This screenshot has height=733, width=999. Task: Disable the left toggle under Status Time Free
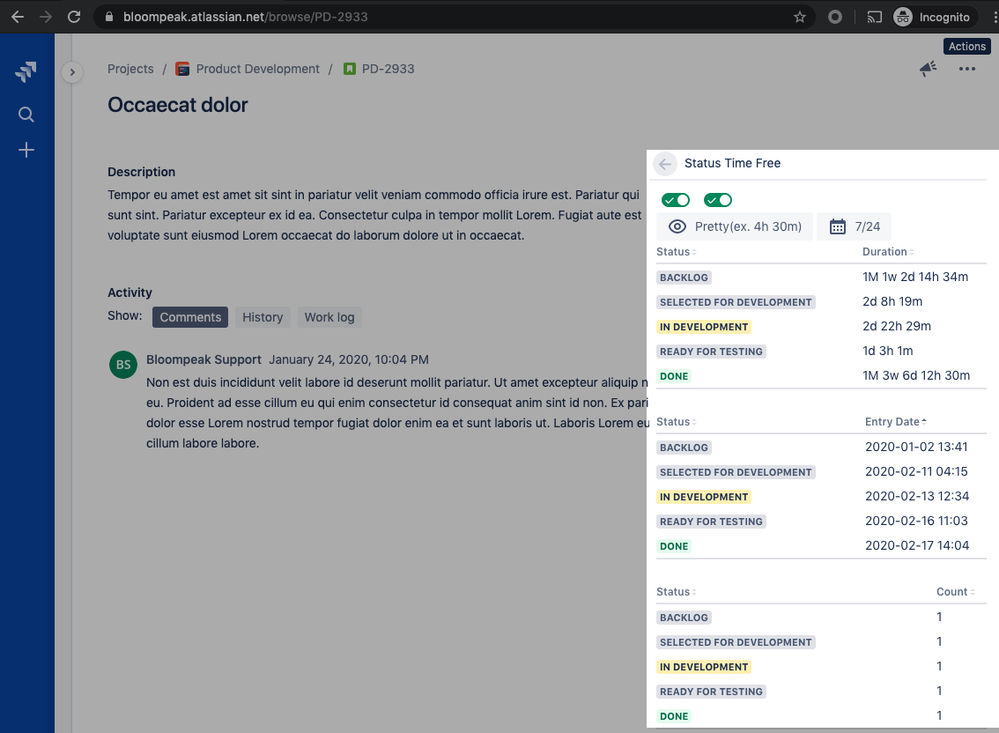(x=675, y=200)
